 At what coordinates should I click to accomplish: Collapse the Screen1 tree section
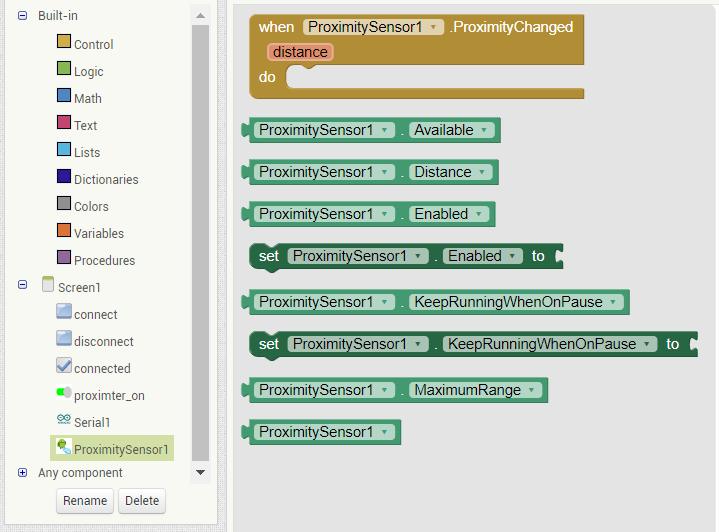point(22,285)
